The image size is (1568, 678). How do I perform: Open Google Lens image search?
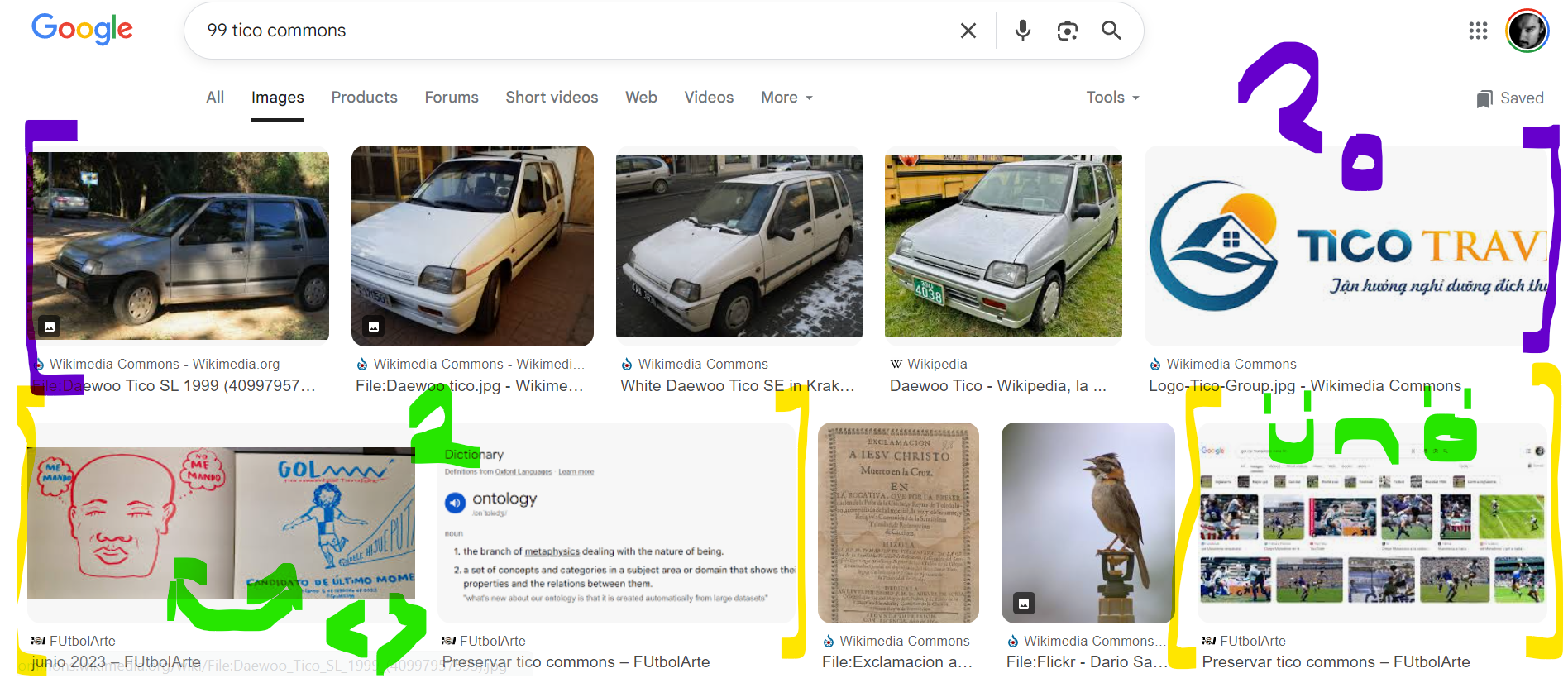click(1067, 31)
